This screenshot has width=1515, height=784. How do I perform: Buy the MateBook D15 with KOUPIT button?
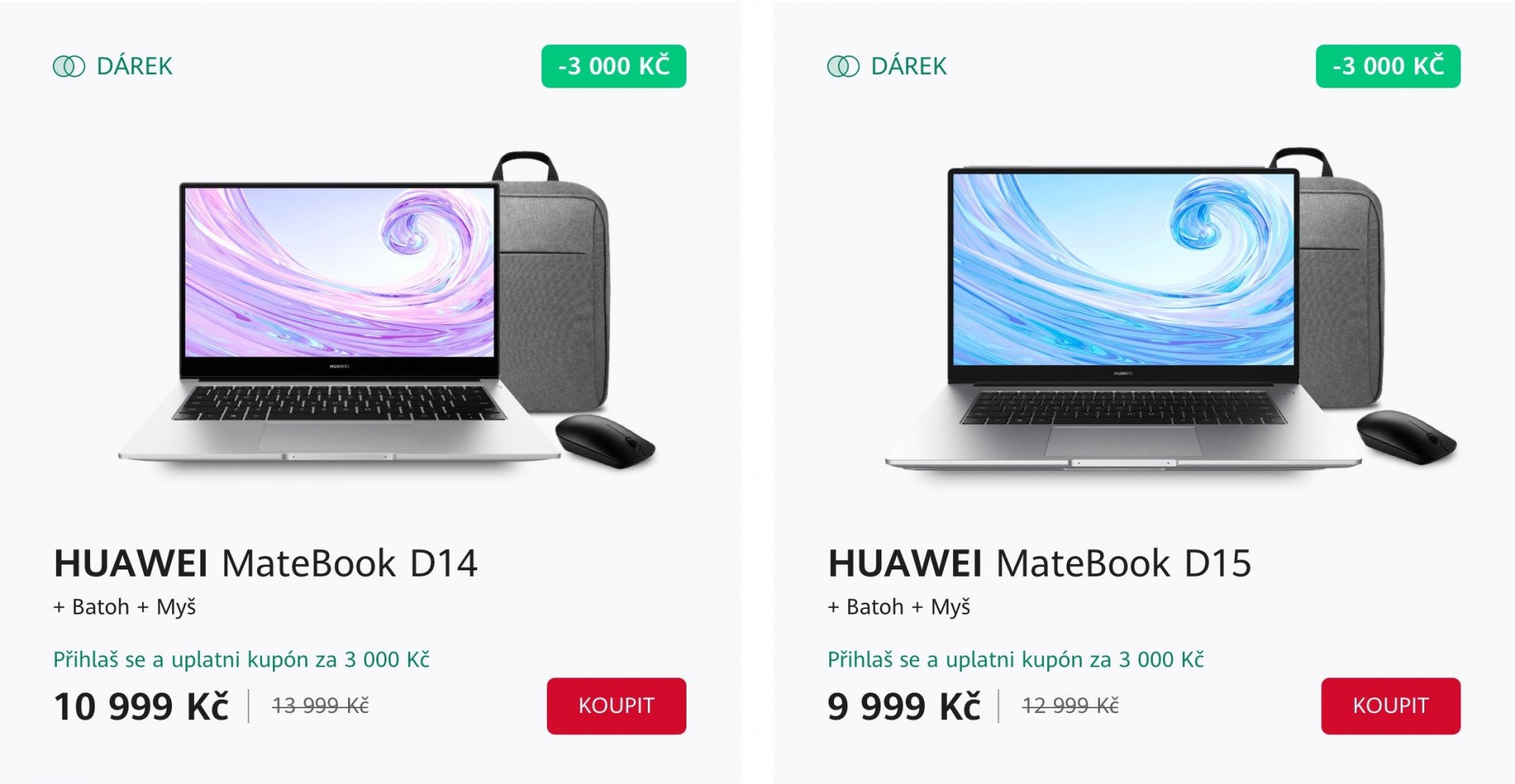1391,706
